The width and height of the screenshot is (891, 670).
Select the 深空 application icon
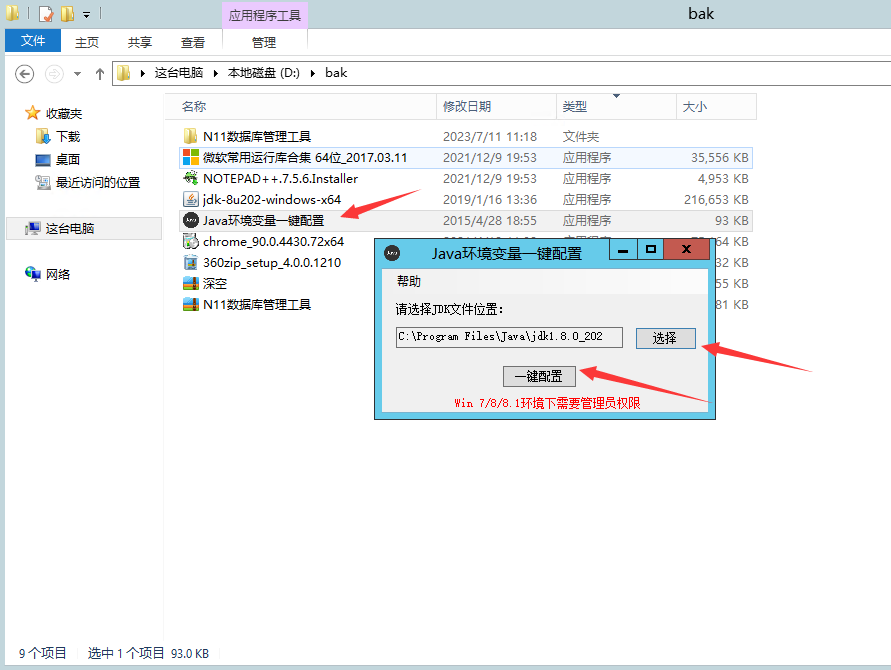point(215,283)
